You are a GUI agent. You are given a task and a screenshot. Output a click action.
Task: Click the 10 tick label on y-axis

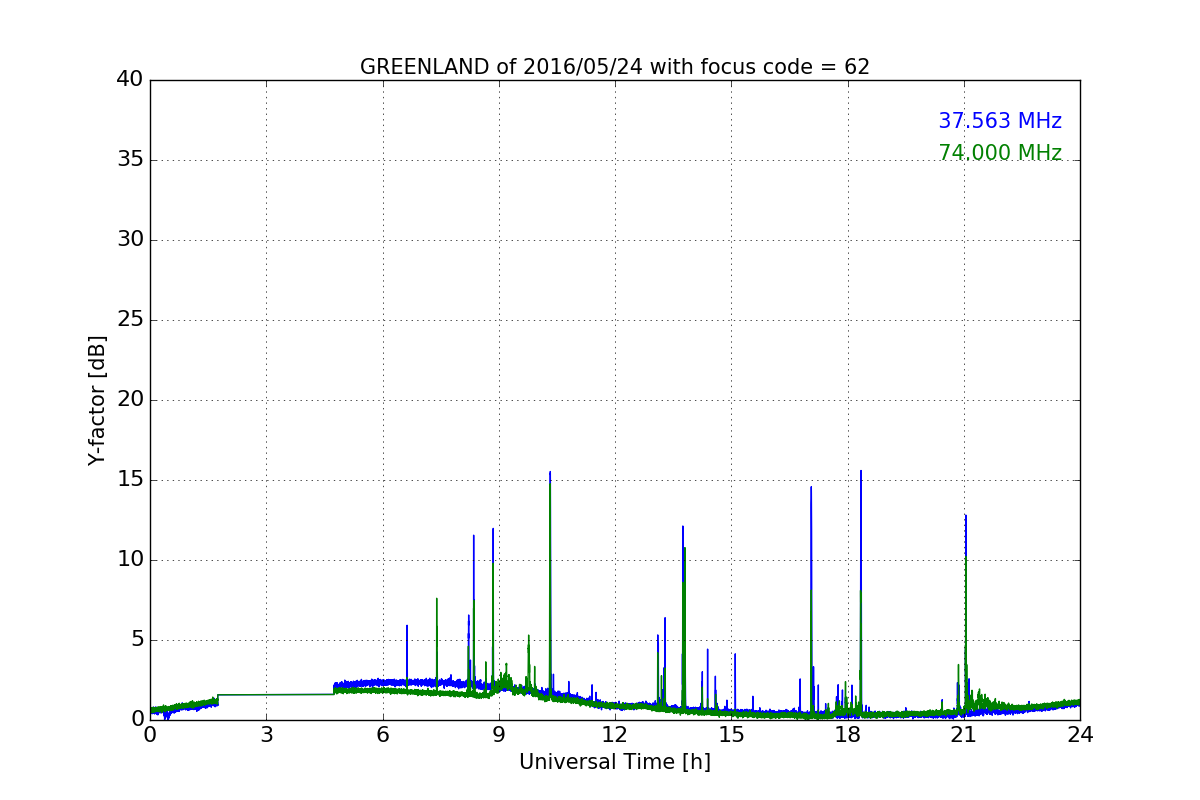(130, 560)
